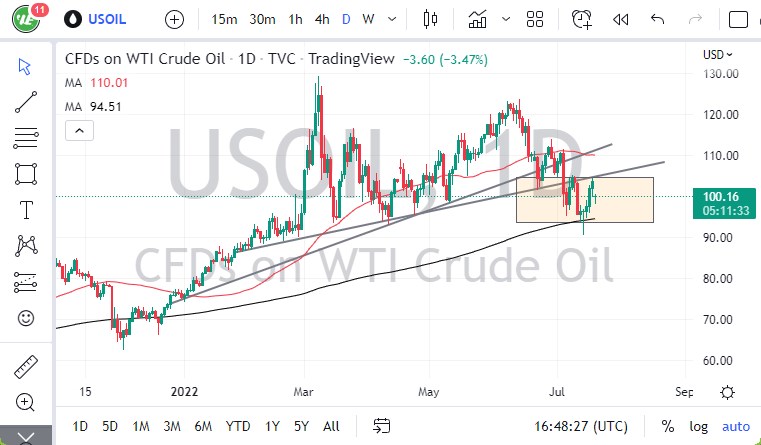Collapse the indicator legend arrow

pos(79,130)
